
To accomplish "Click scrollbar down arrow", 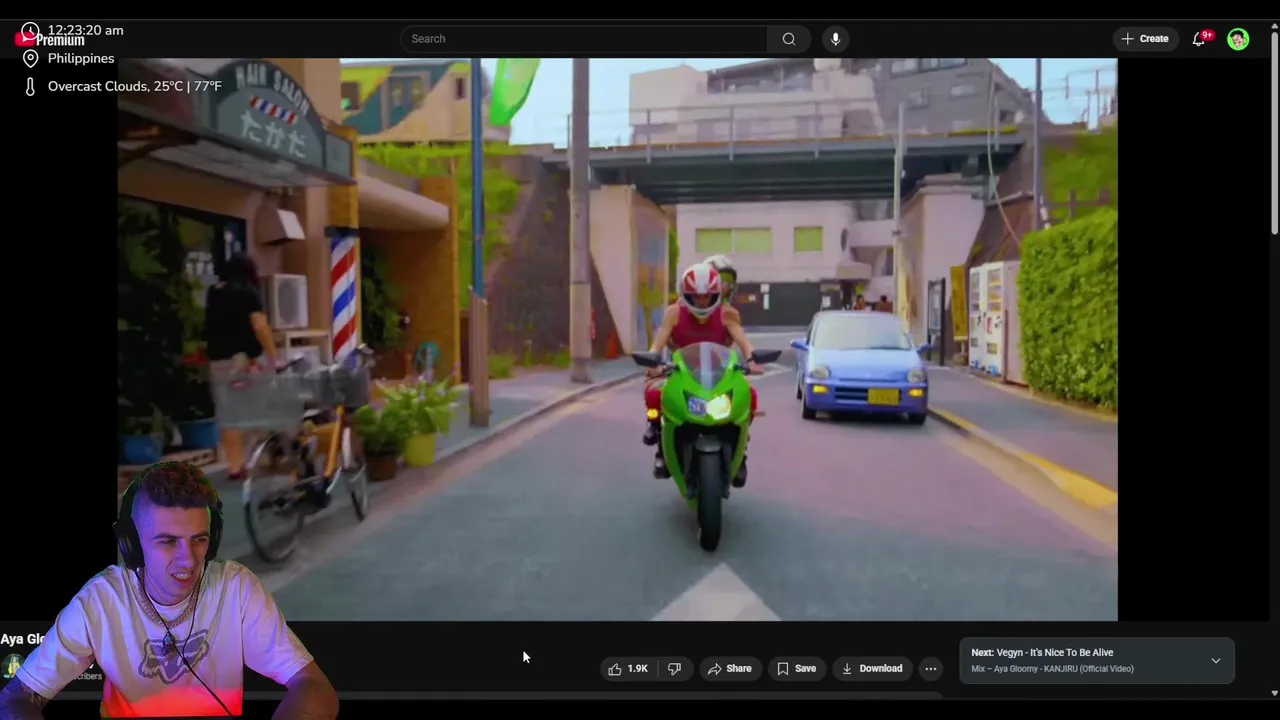I will (1274, 693).
